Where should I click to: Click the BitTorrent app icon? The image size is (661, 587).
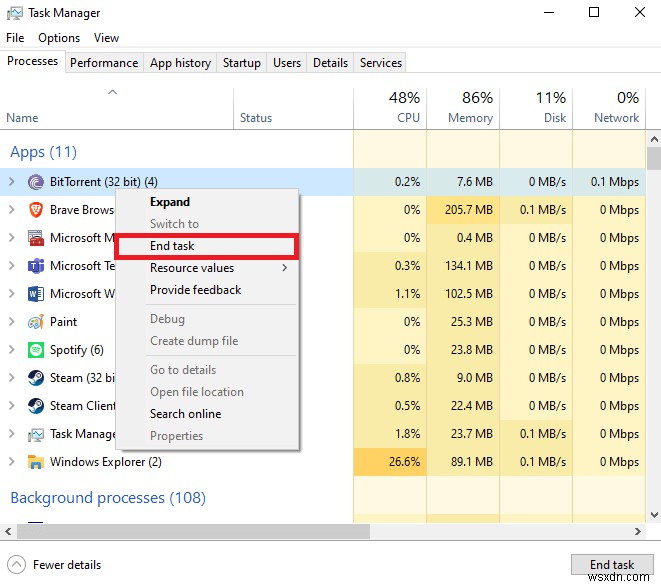coord(36,182)
